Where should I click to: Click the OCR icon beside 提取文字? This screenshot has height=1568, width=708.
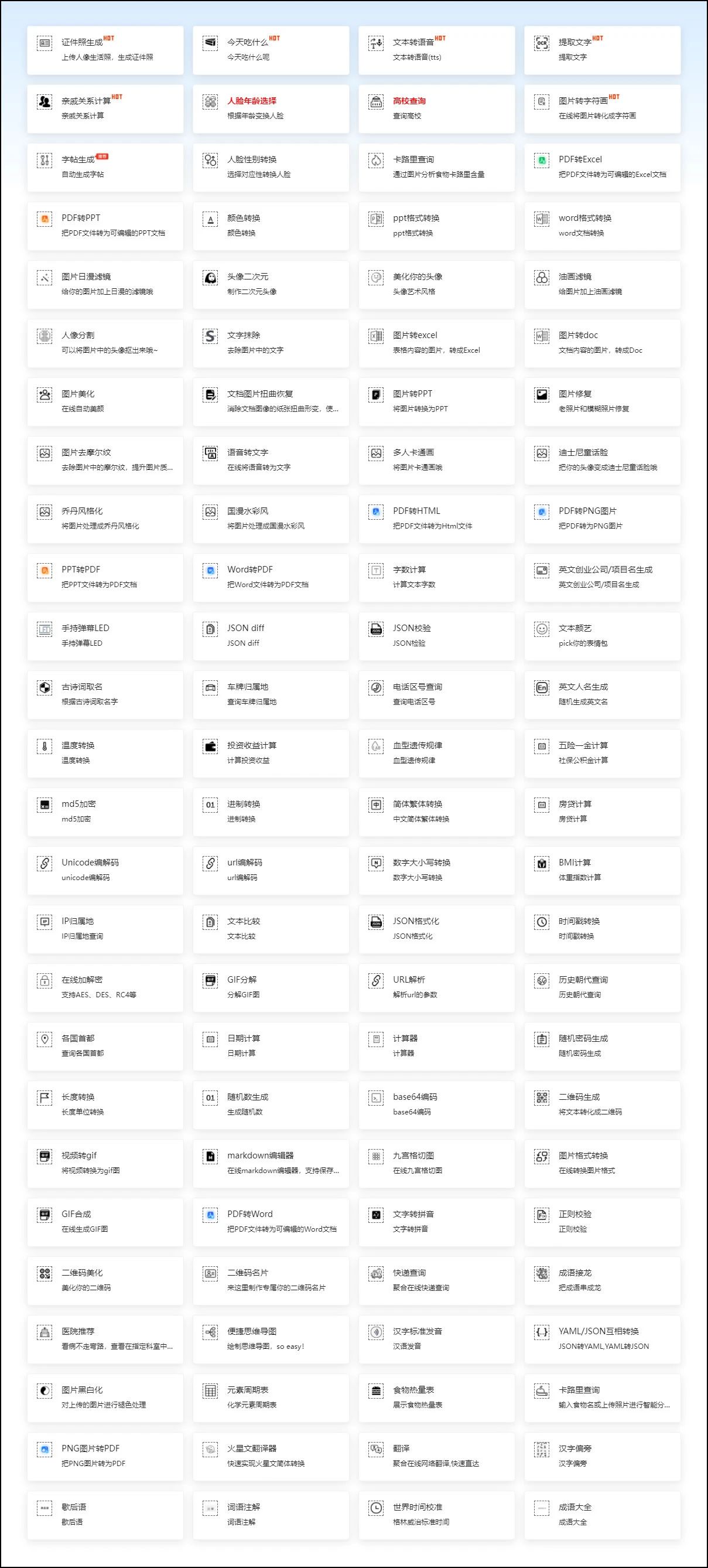(x=541, y=43)
